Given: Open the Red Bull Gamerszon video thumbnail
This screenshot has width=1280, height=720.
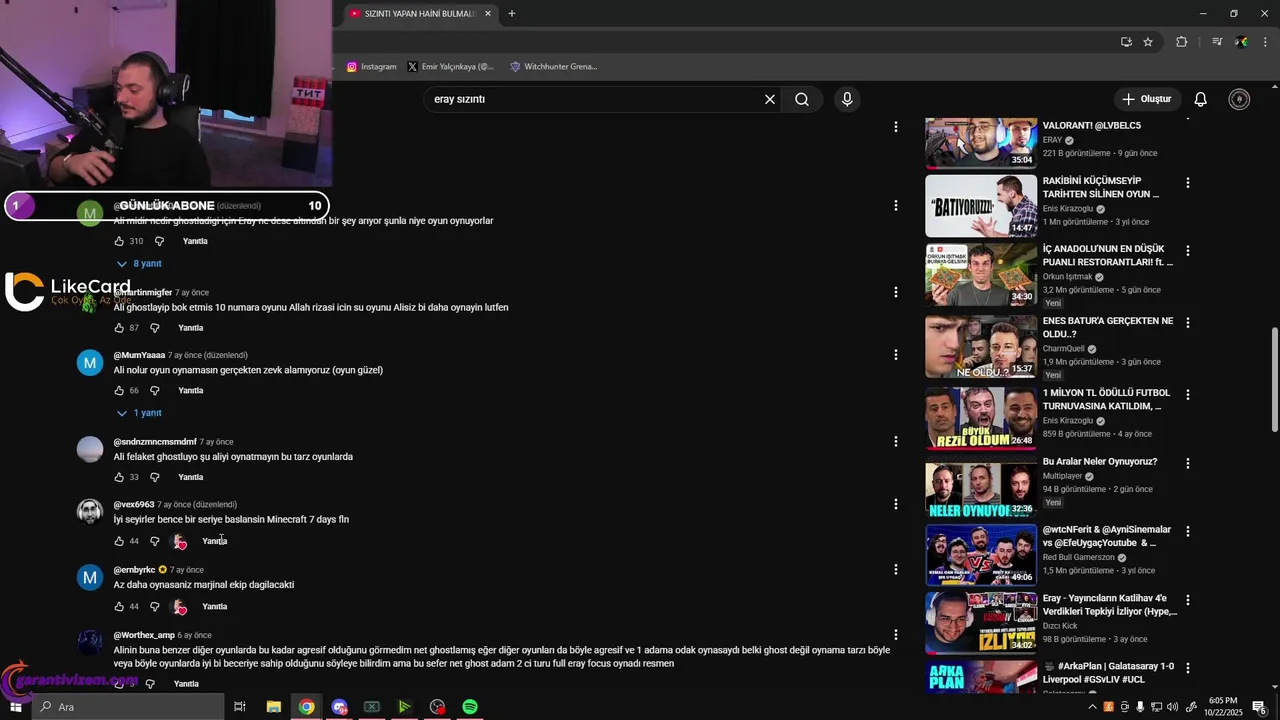Looking at the screenshot, I should (981, 555).
